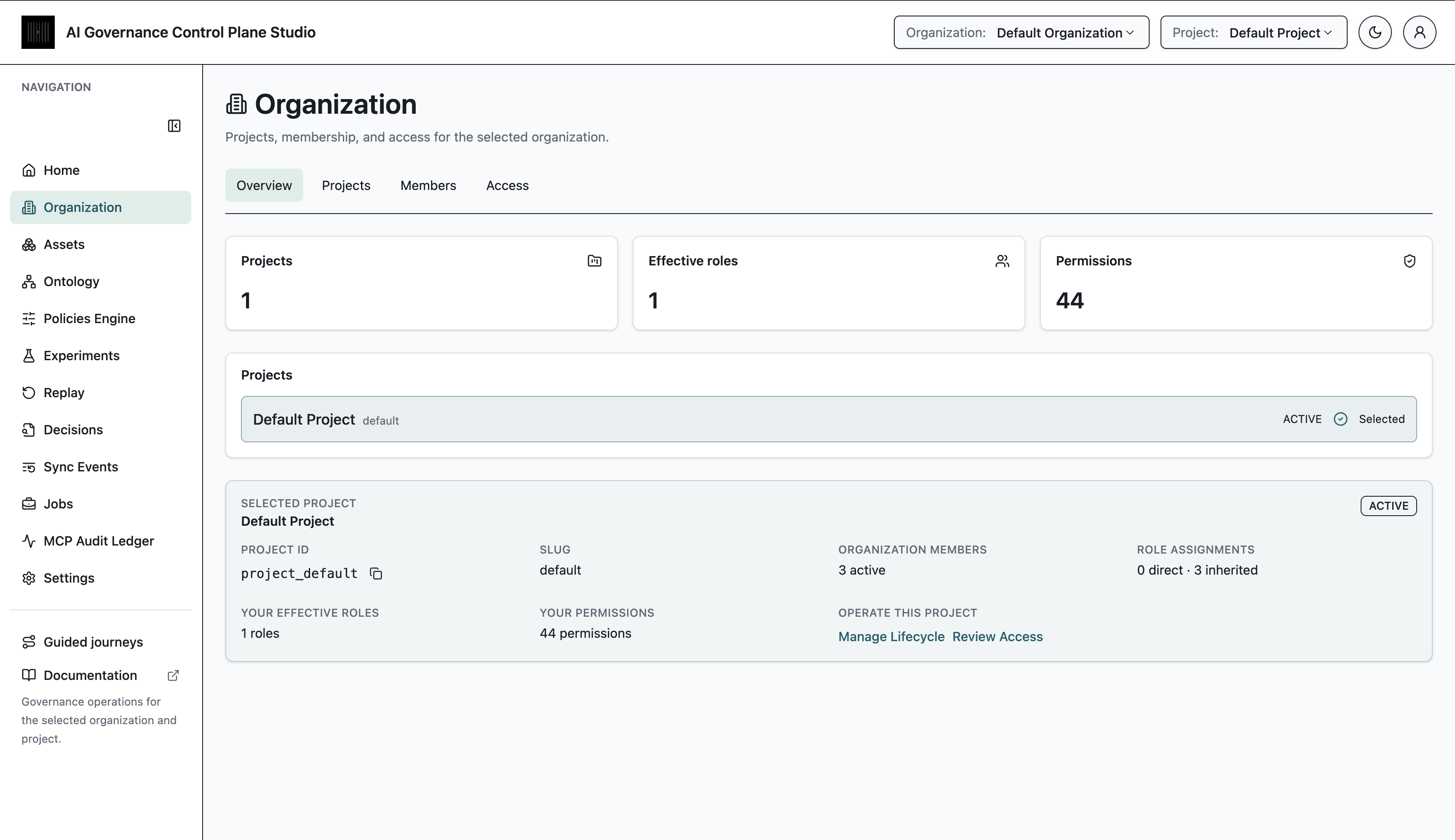The width and height of the screenshot is (1455, 840).
Task: Click the Replay circular arrow icon
Action: pos(29,393)
